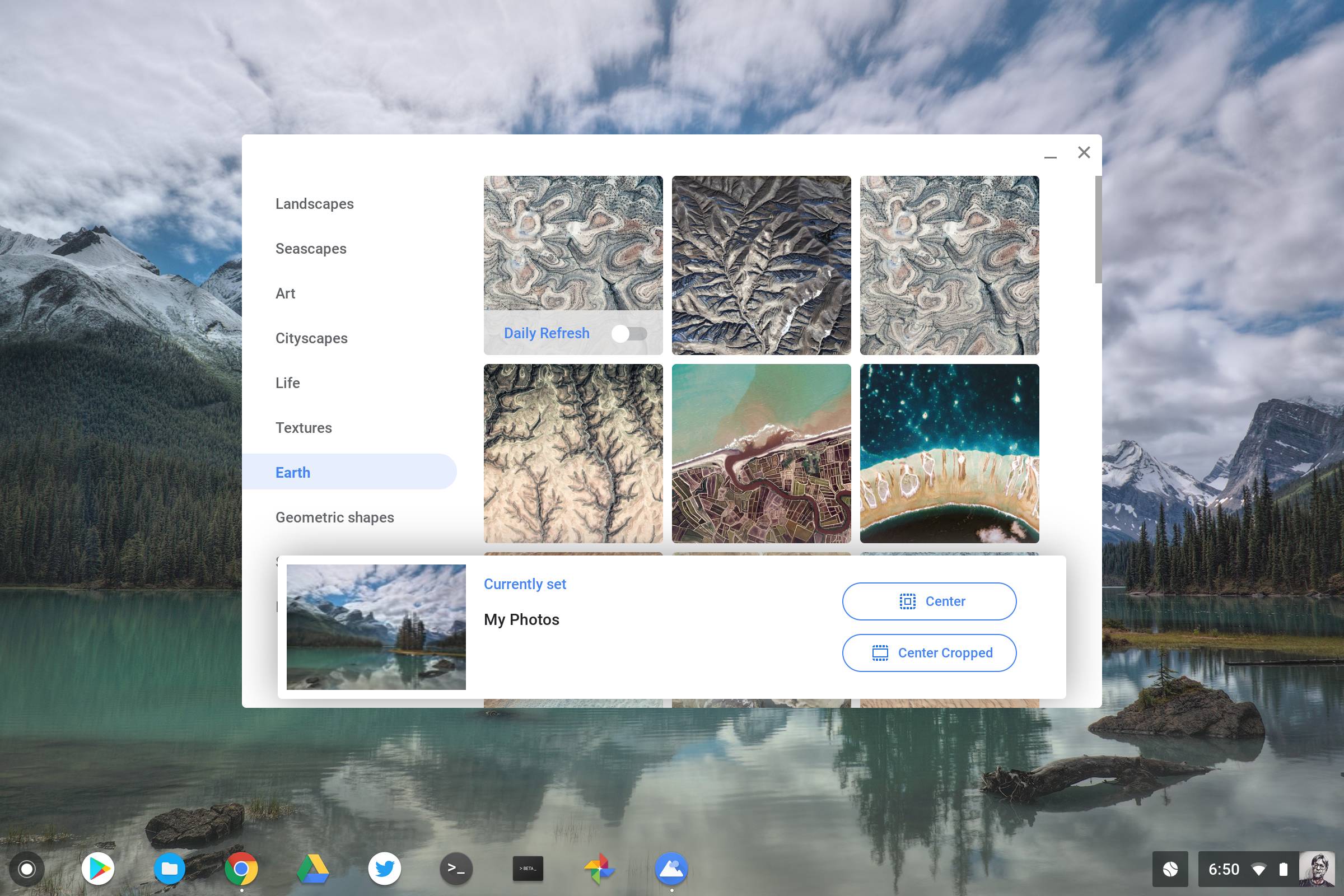Open the Geometric shapes category
Viewport: 1344px width, 896px height.
tap(334, 517)
